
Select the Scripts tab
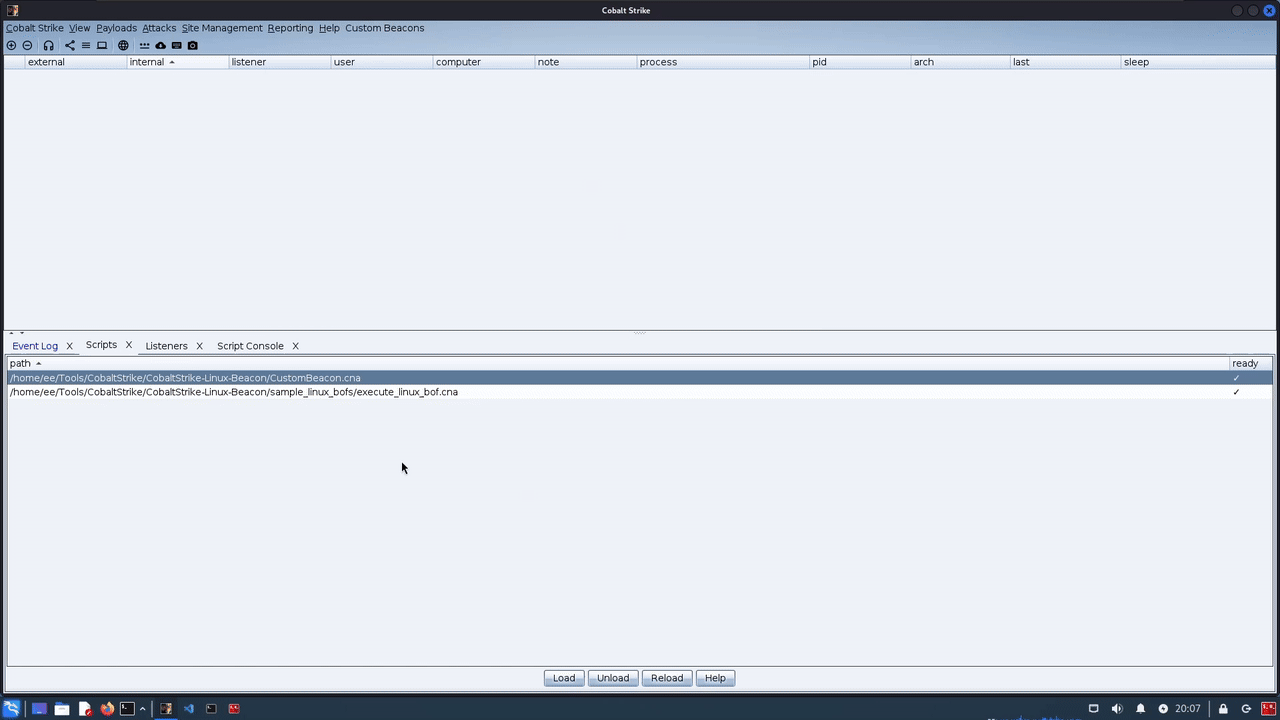click(x=101, y=345)
